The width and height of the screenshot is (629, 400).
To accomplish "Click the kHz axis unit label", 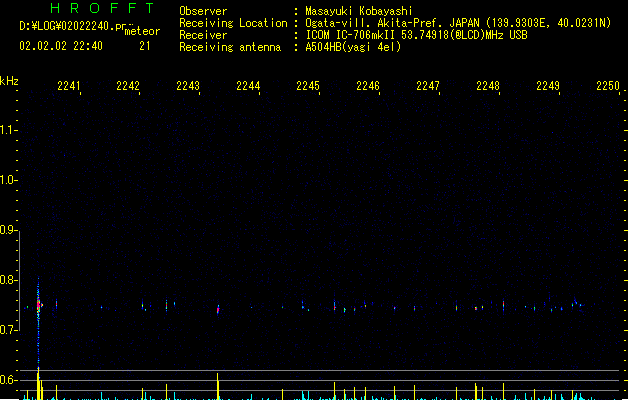I will tap(9, 81).
